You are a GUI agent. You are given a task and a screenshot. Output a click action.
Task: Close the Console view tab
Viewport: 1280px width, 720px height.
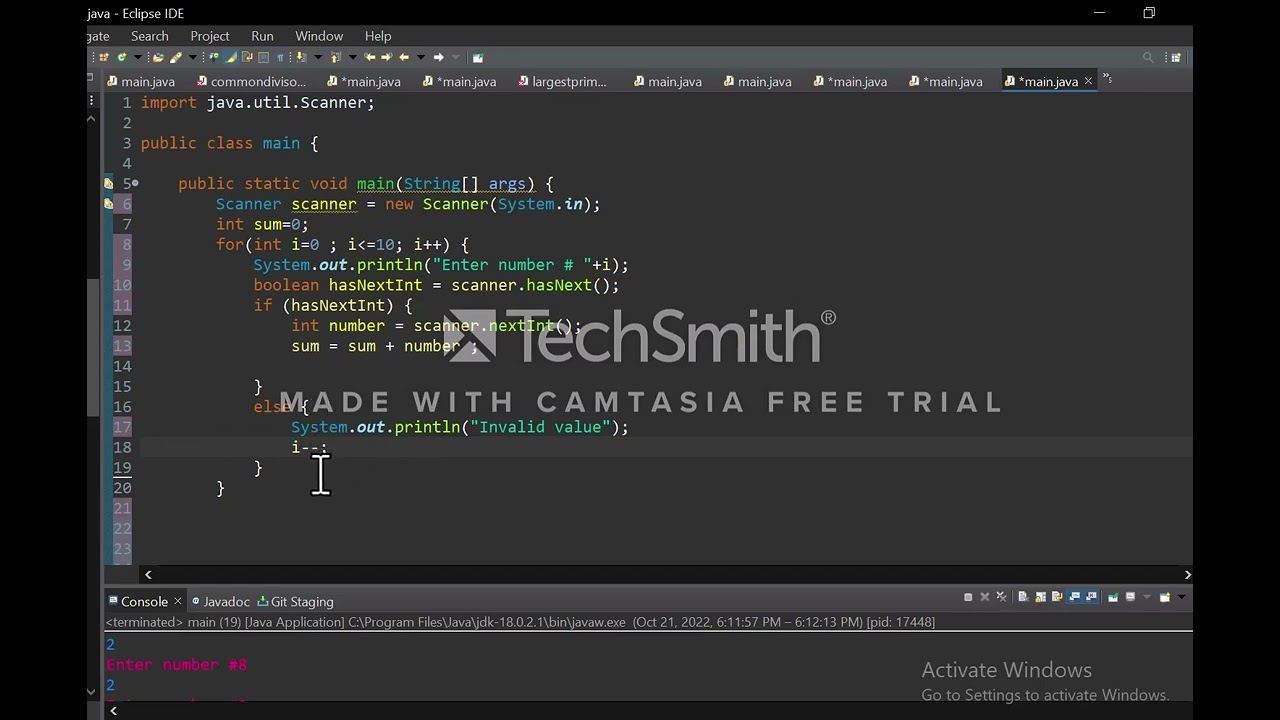coord(177,601)
